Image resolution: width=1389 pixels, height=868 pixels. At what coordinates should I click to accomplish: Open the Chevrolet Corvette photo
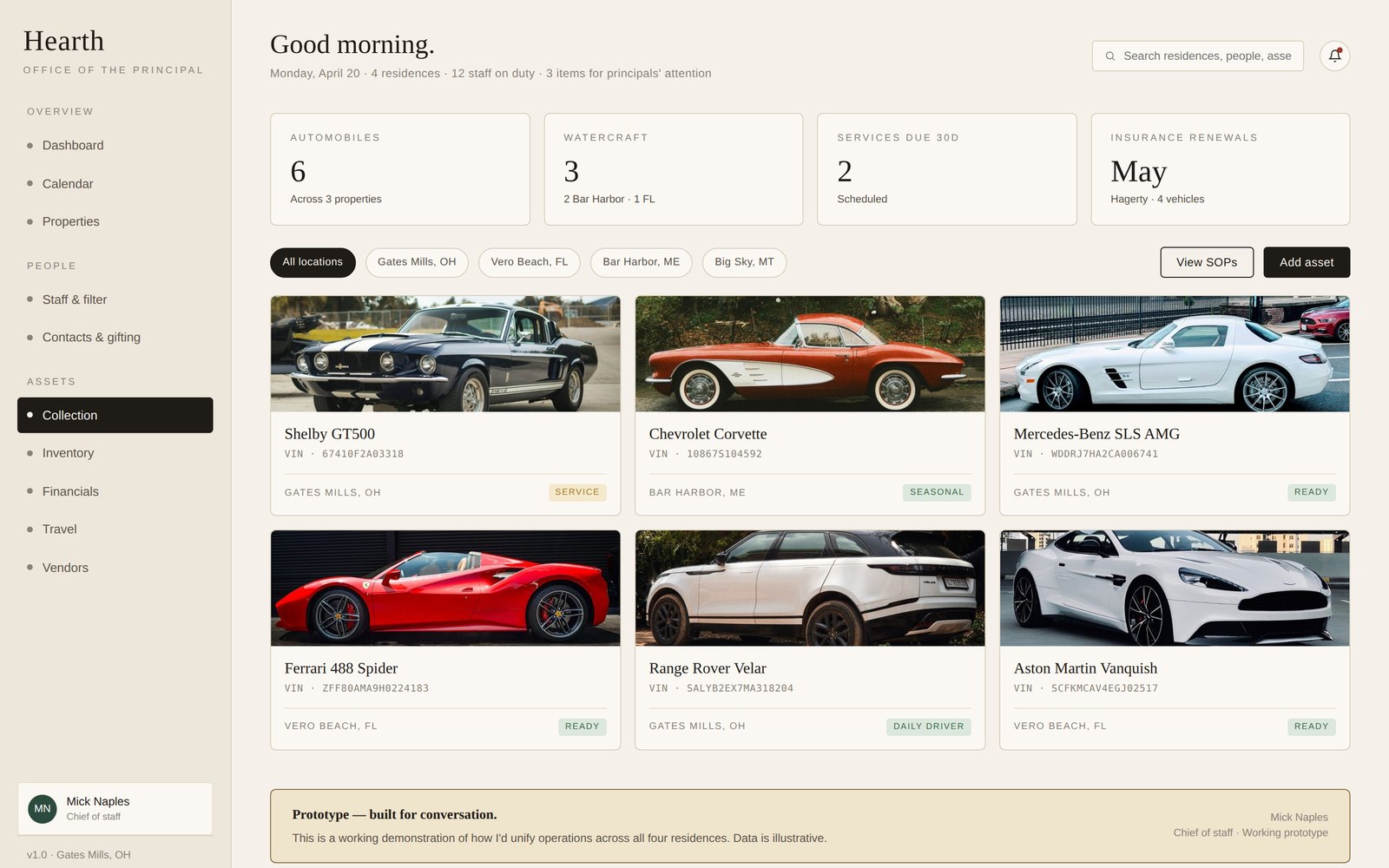point(810,354)
